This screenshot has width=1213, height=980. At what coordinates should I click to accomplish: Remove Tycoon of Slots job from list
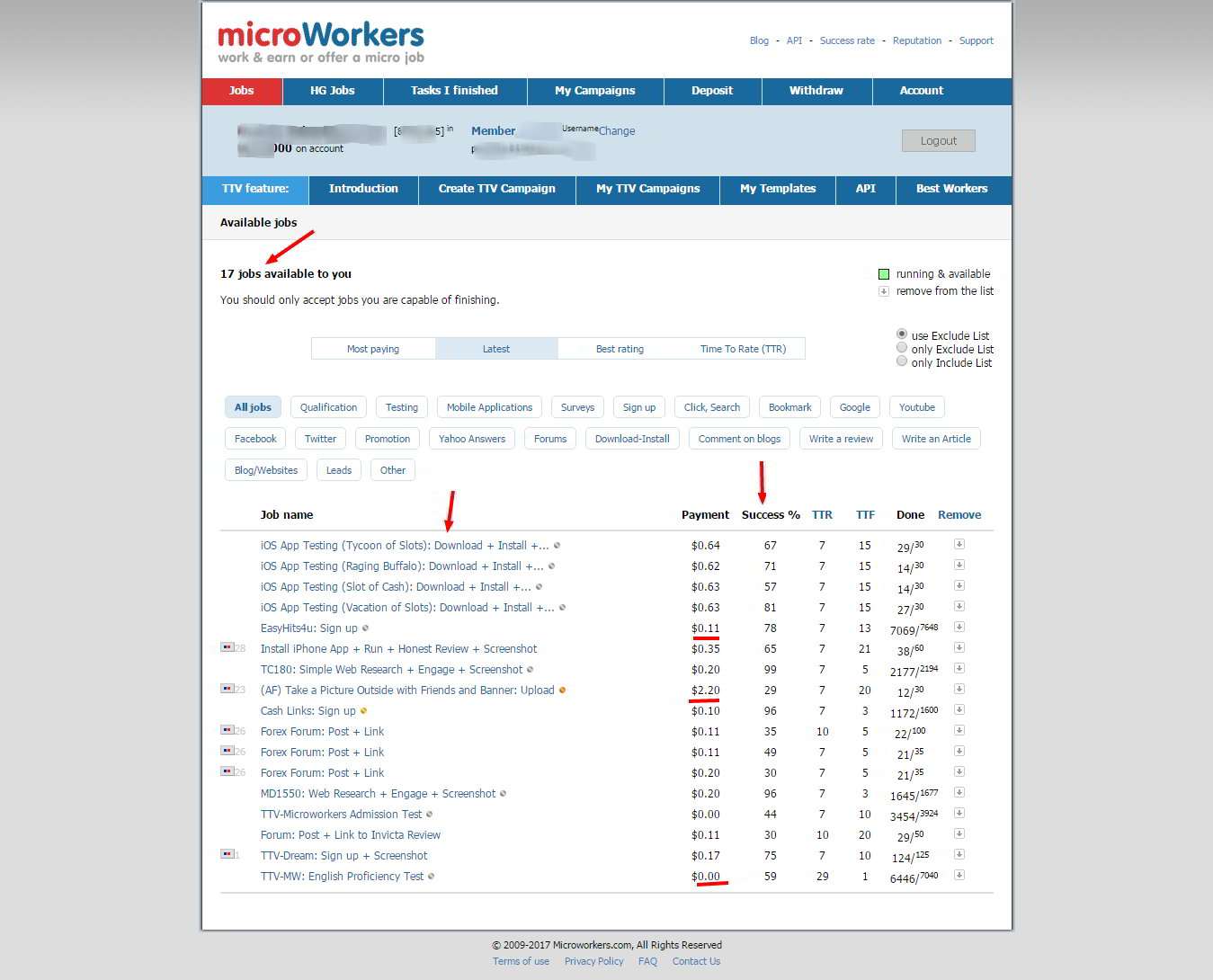click(959, 544)
